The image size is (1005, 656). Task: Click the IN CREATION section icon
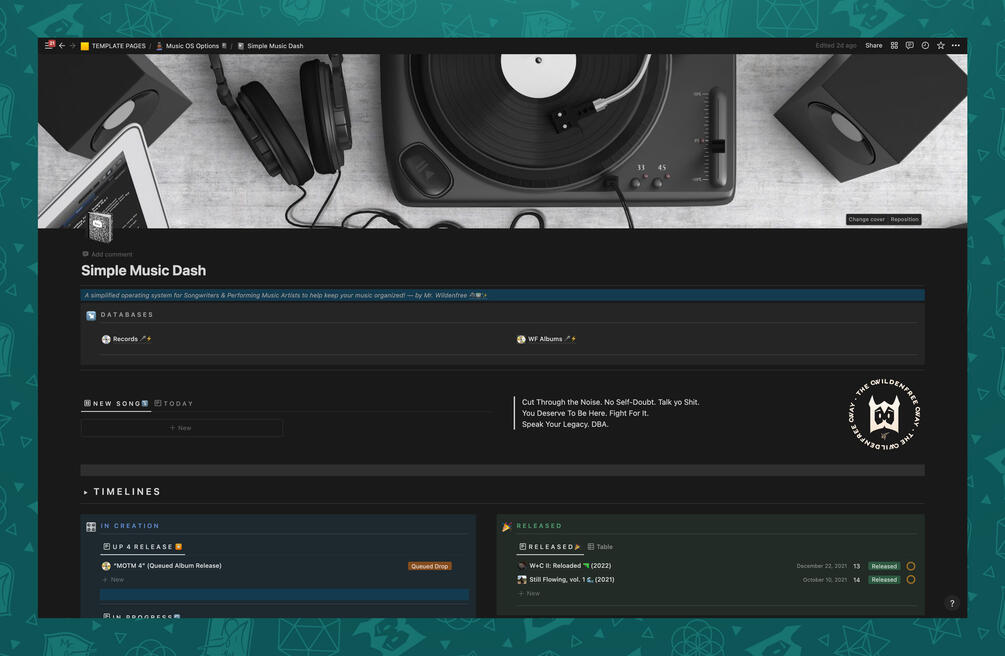pos(91,526)
